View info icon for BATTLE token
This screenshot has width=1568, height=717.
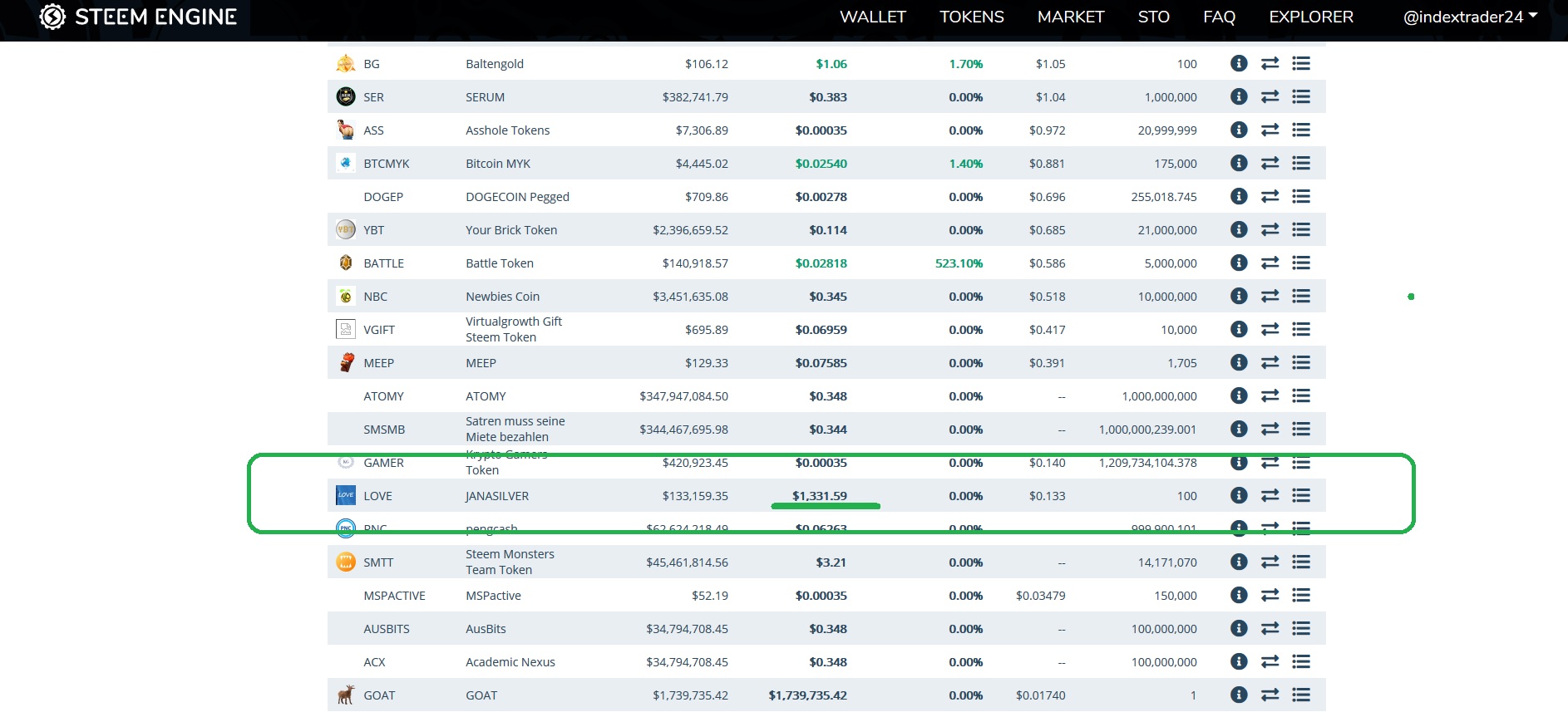point(1239,263)
